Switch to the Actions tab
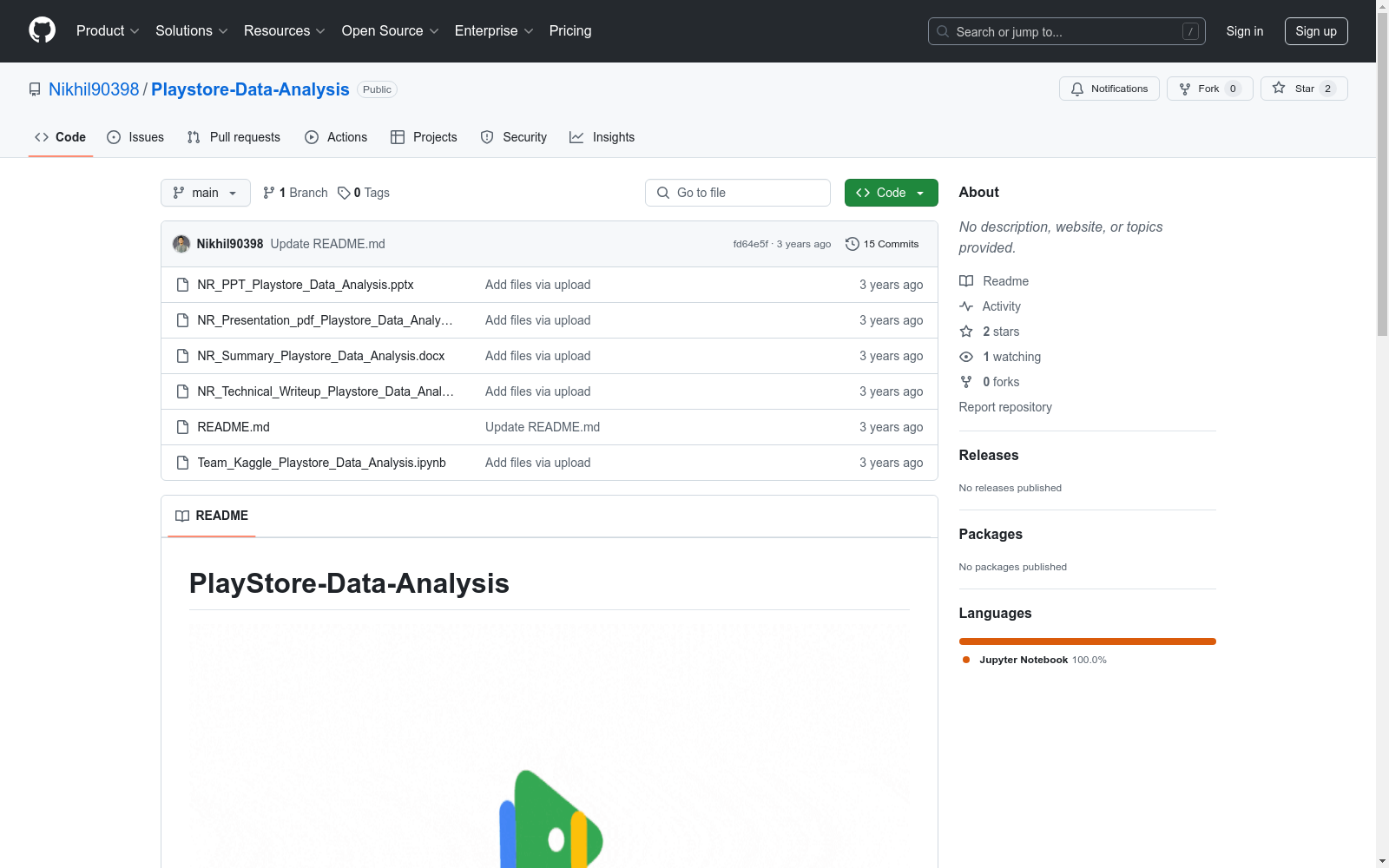The image size is (1389, 868). coord(336,137)
